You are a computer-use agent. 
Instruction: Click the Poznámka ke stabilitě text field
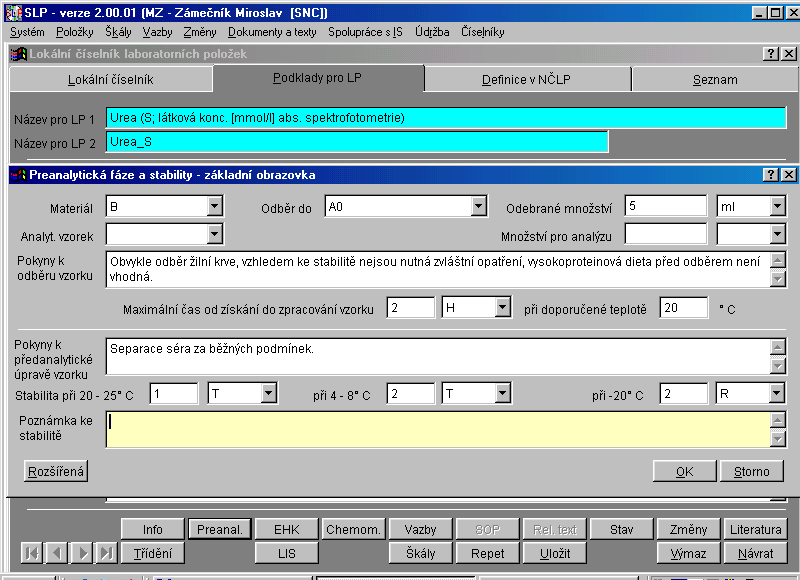point(437,429)
